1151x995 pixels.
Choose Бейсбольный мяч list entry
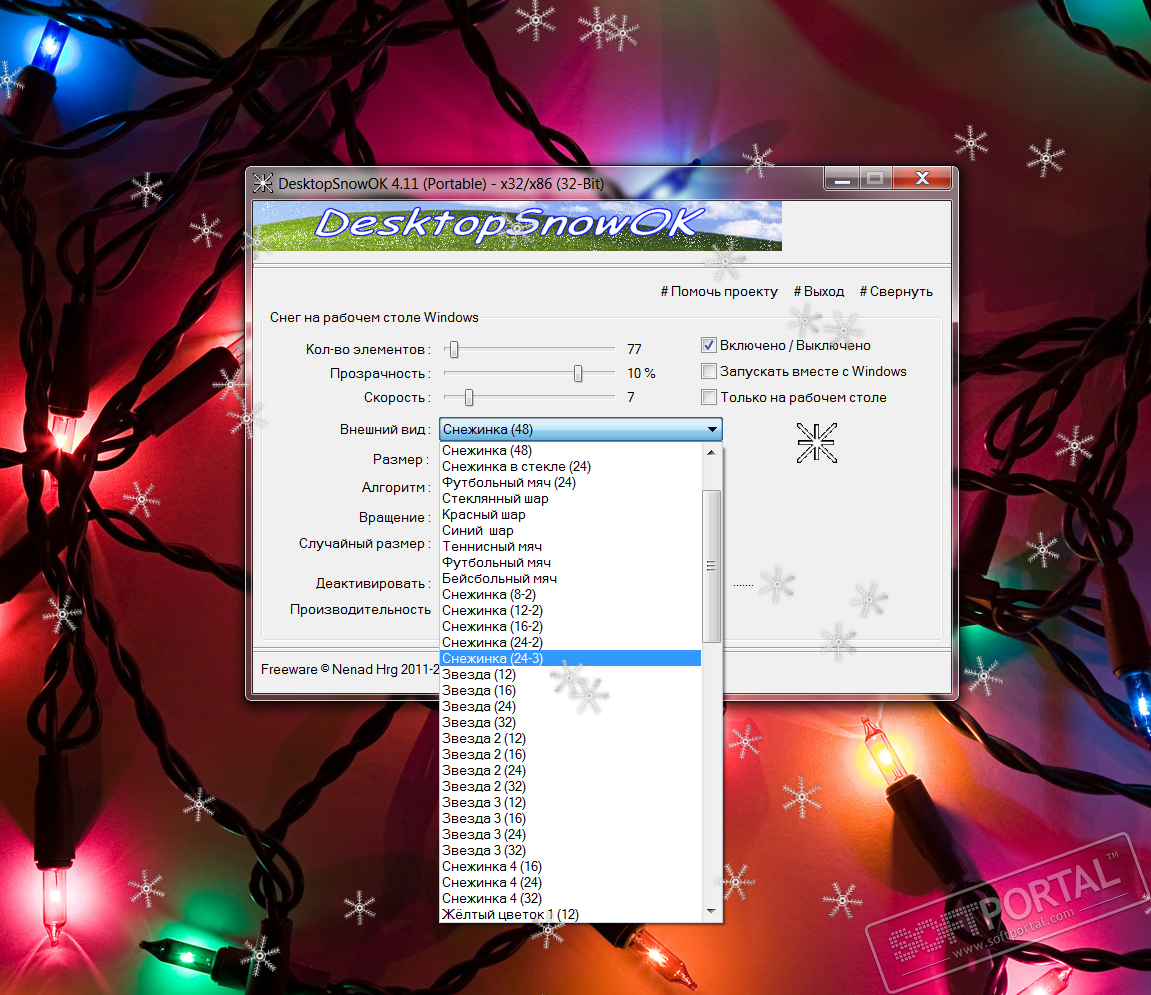570,579
